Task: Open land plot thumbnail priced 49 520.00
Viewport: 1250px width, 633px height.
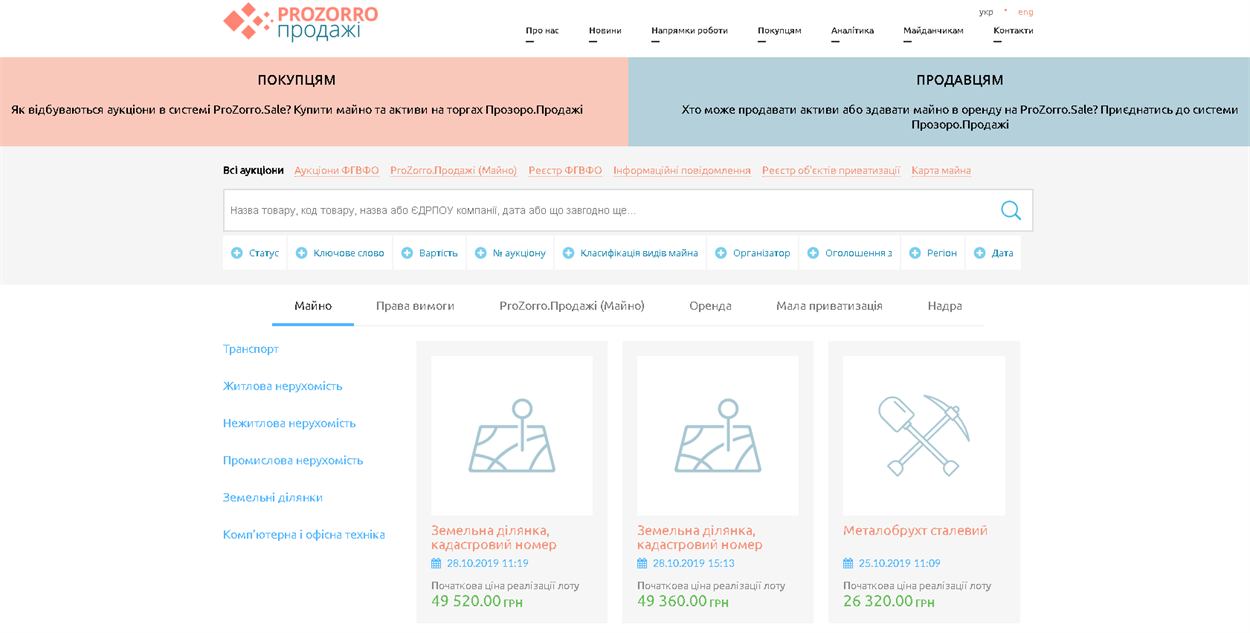Action: 512,436
